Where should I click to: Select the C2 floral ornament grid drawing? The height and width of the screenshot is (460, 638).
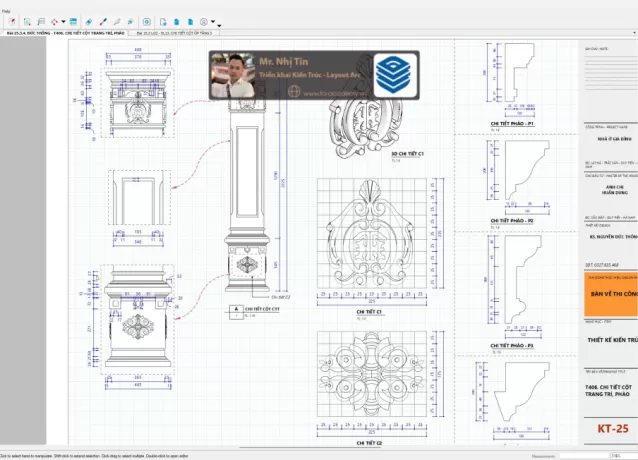coord(372,374)
